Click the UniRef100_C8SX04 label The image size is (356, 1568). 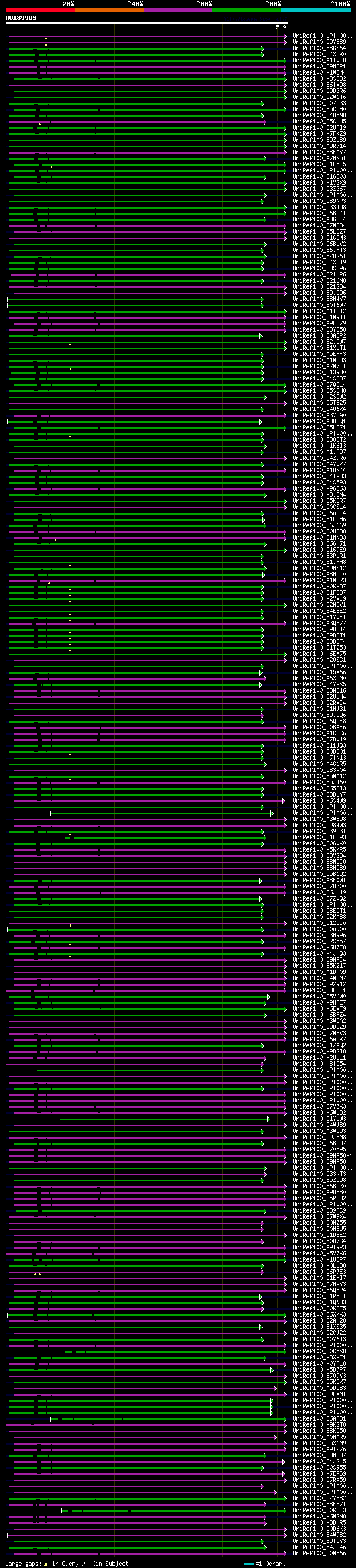click(319, 770)
